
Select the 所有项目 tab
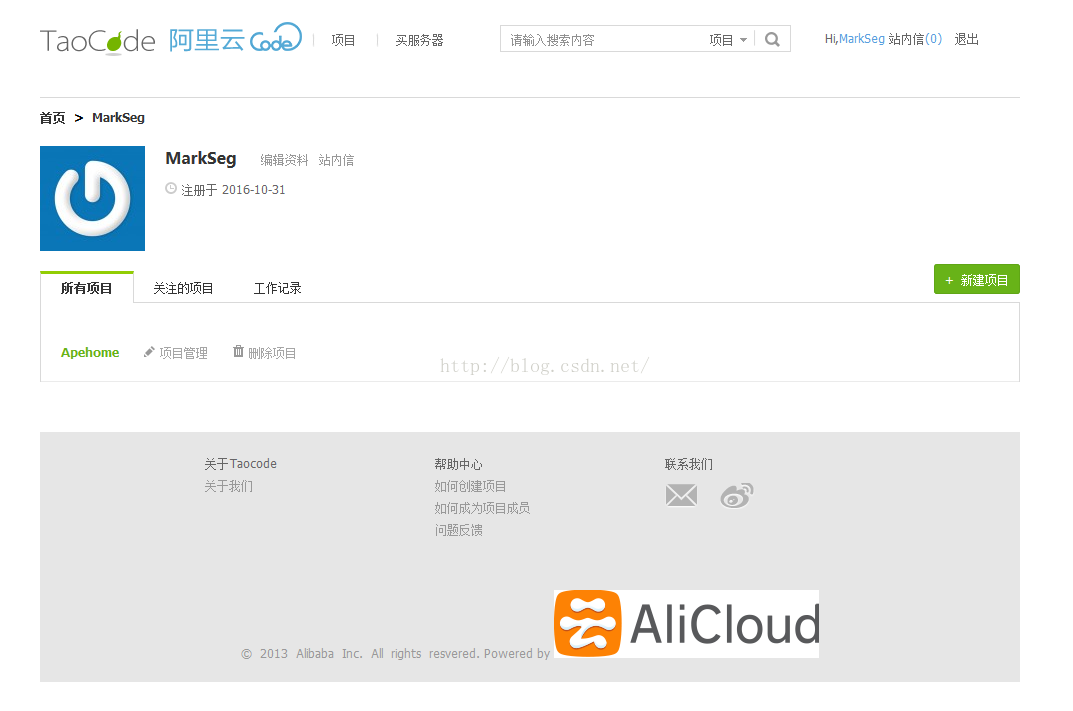[x=86, y=288]
